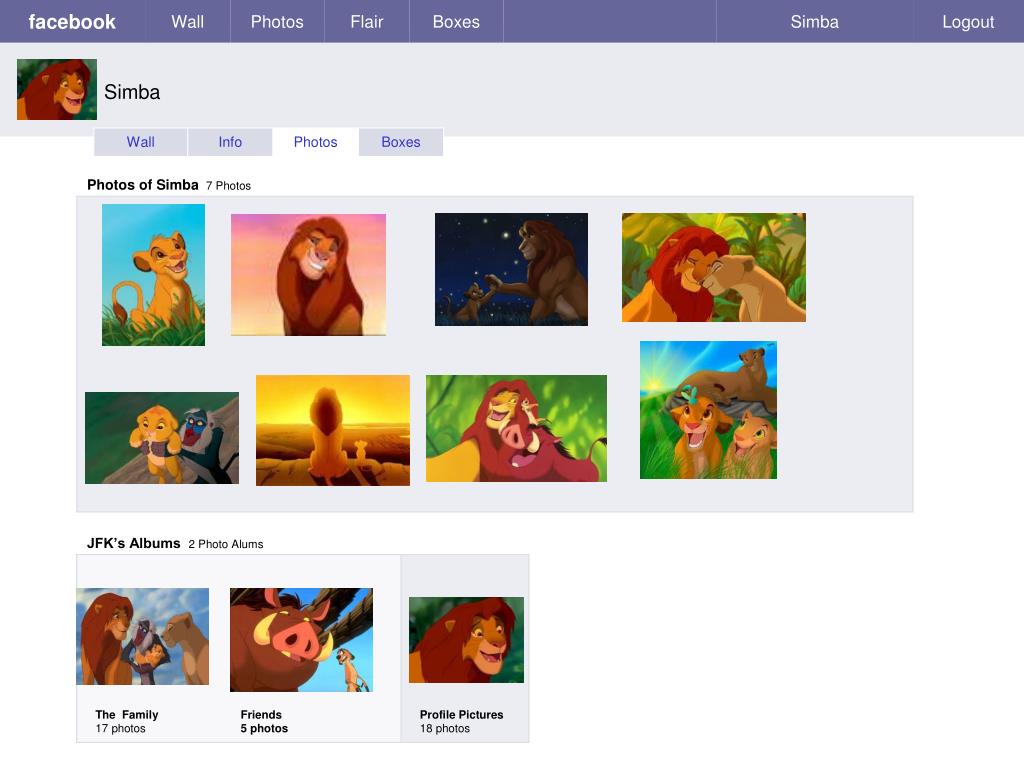
Task: Open the adult Simba pink sky photo
Action: (308, 275)
